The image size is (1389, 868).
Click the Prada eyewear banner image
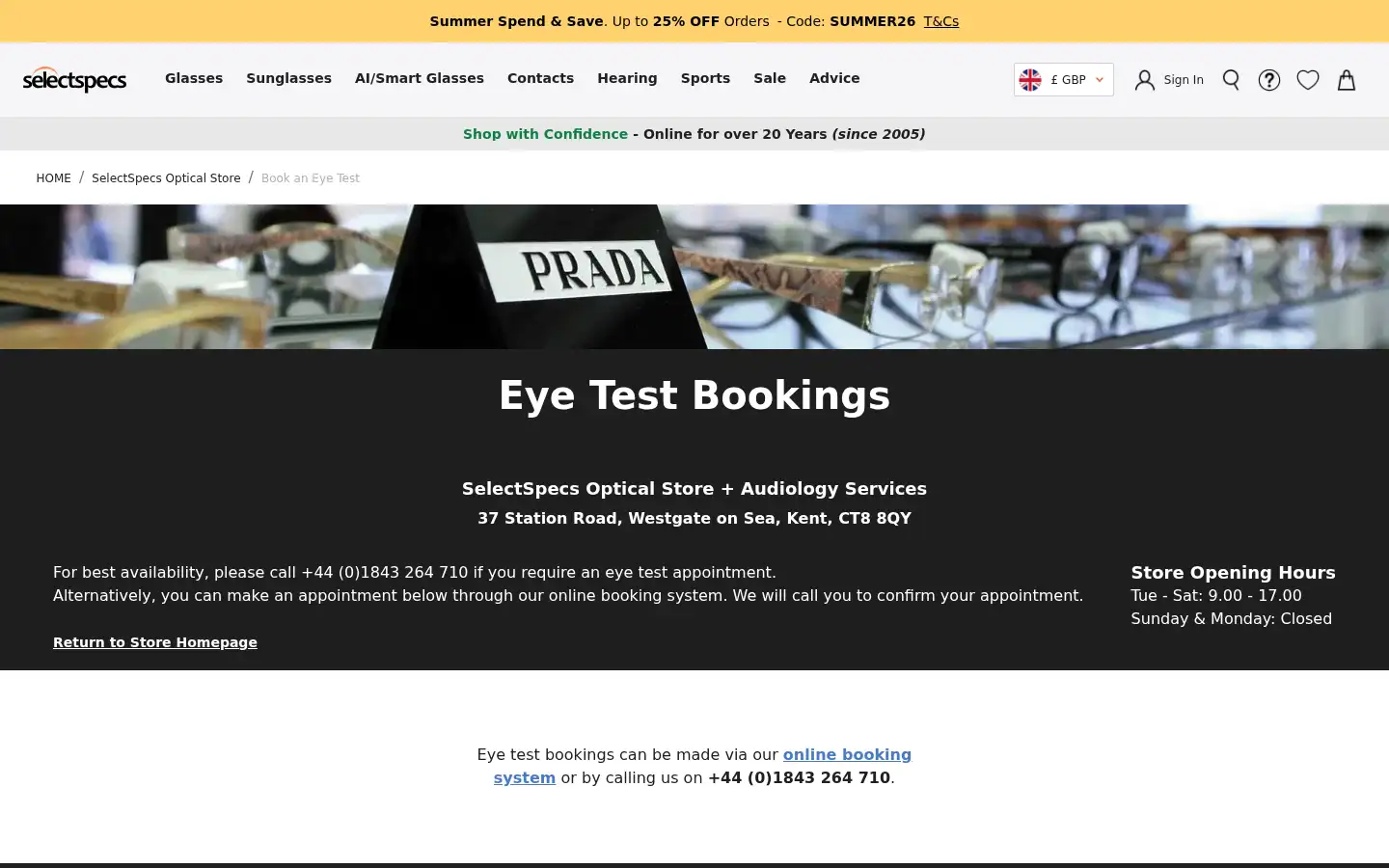(694, 277)
